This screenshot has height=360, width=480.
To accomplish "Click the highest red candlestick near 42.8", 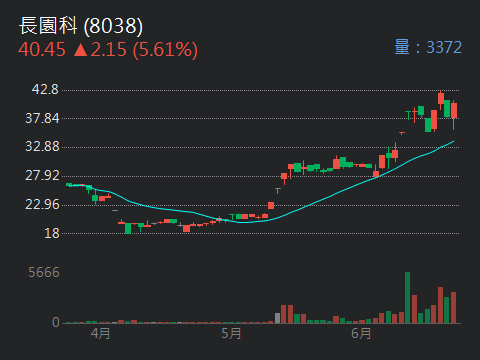I will tap(441, 99).
